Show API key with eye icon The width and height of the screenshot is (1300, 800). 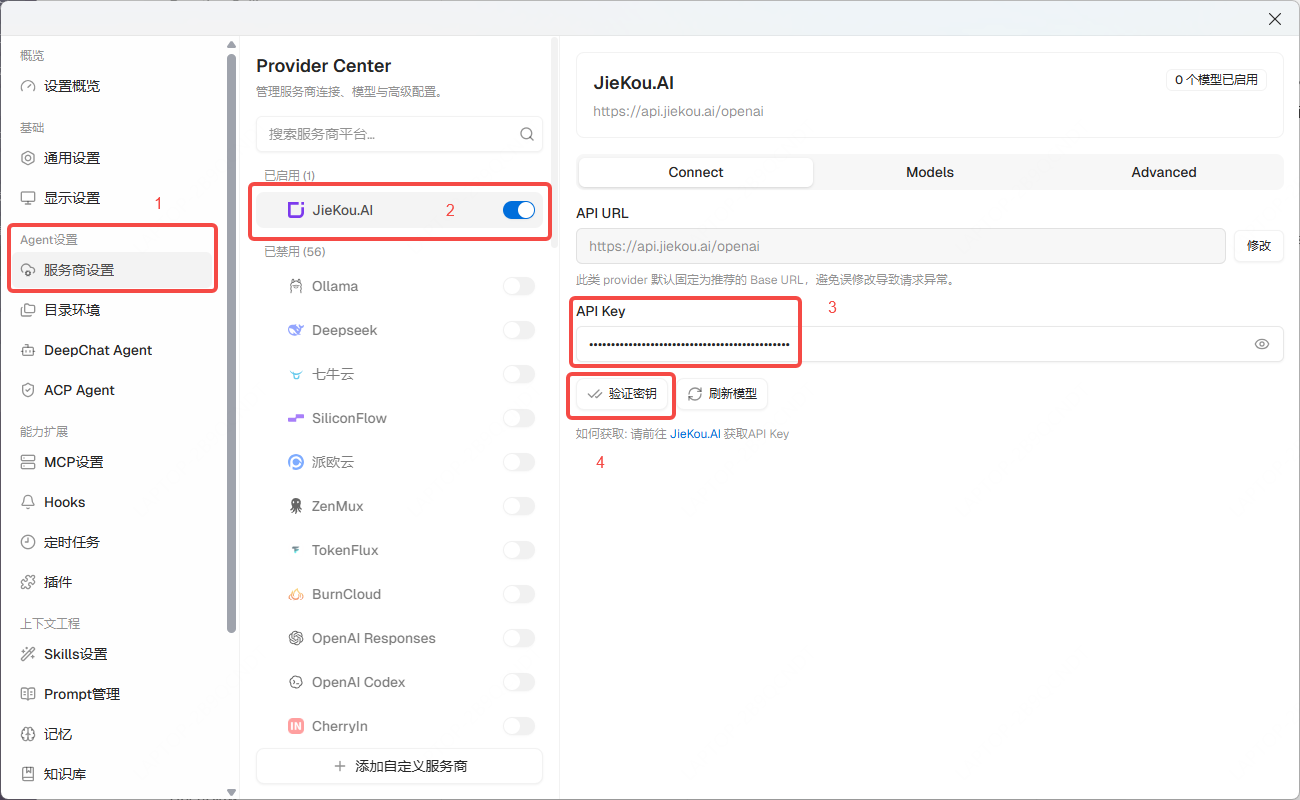click(x=1262, y=344)
